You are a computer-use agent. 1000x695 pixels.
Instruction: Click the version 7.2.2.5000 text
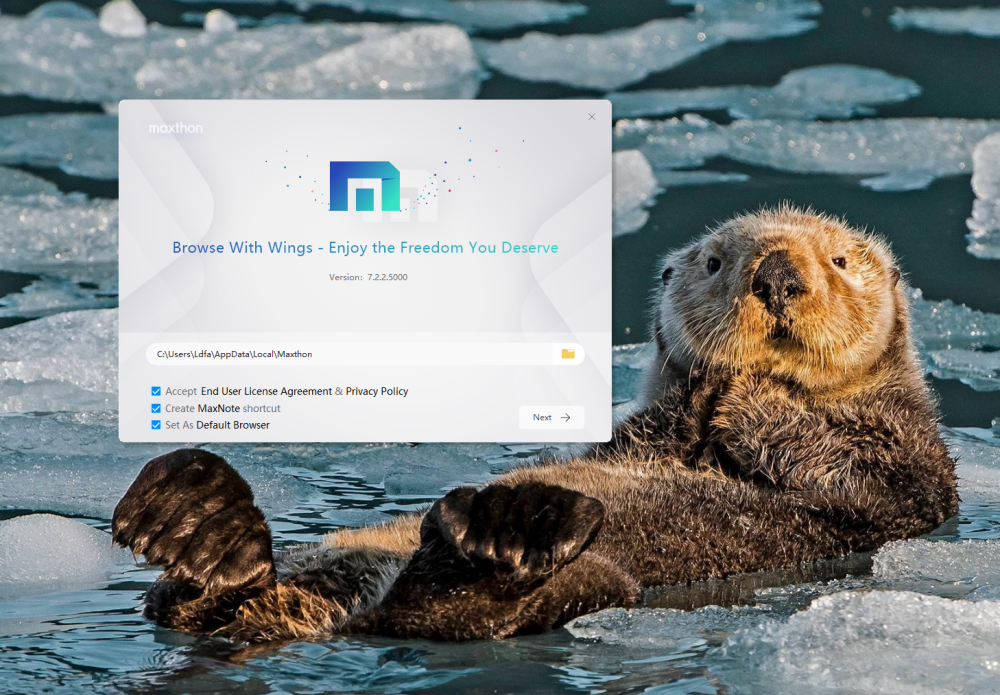[367, 277]
